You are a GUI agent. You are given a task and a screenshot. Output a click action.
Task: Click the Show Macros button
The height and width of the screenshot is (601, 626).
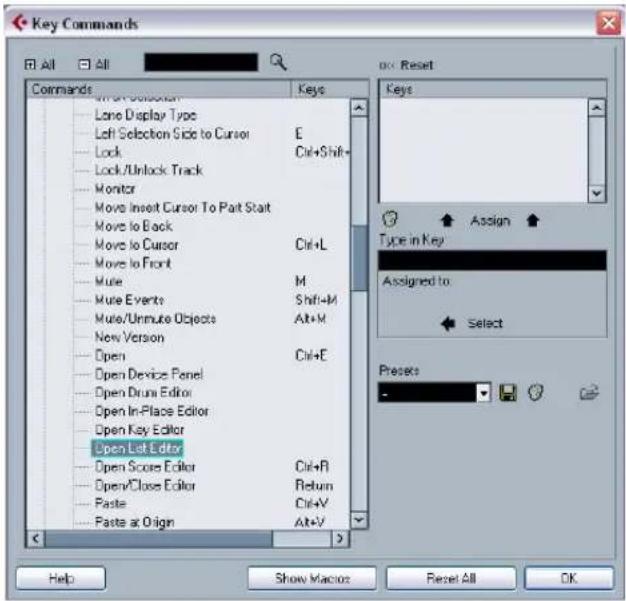[312, 578]
